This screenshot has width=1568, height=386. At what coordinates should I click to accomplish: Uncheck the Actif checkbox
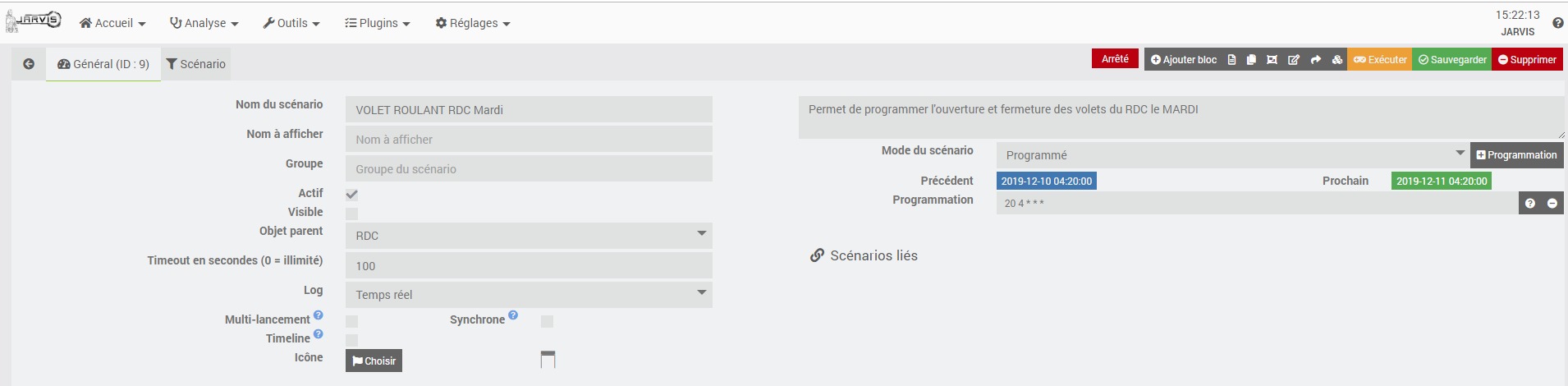351,195
